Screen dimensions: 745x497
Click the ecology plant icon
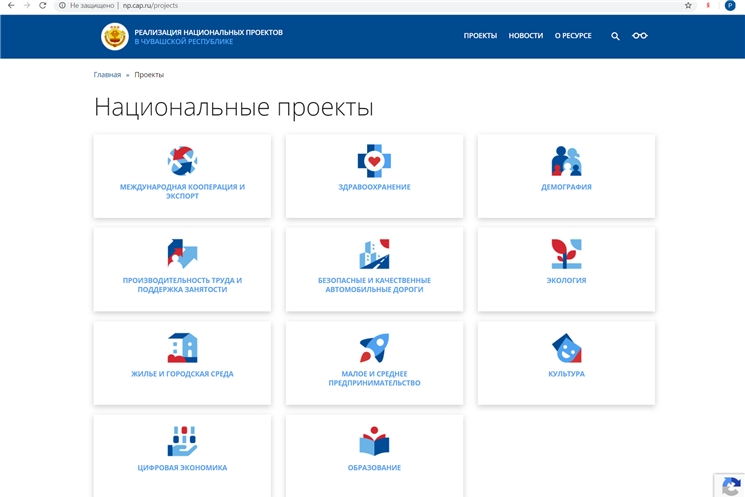[566, 254]
